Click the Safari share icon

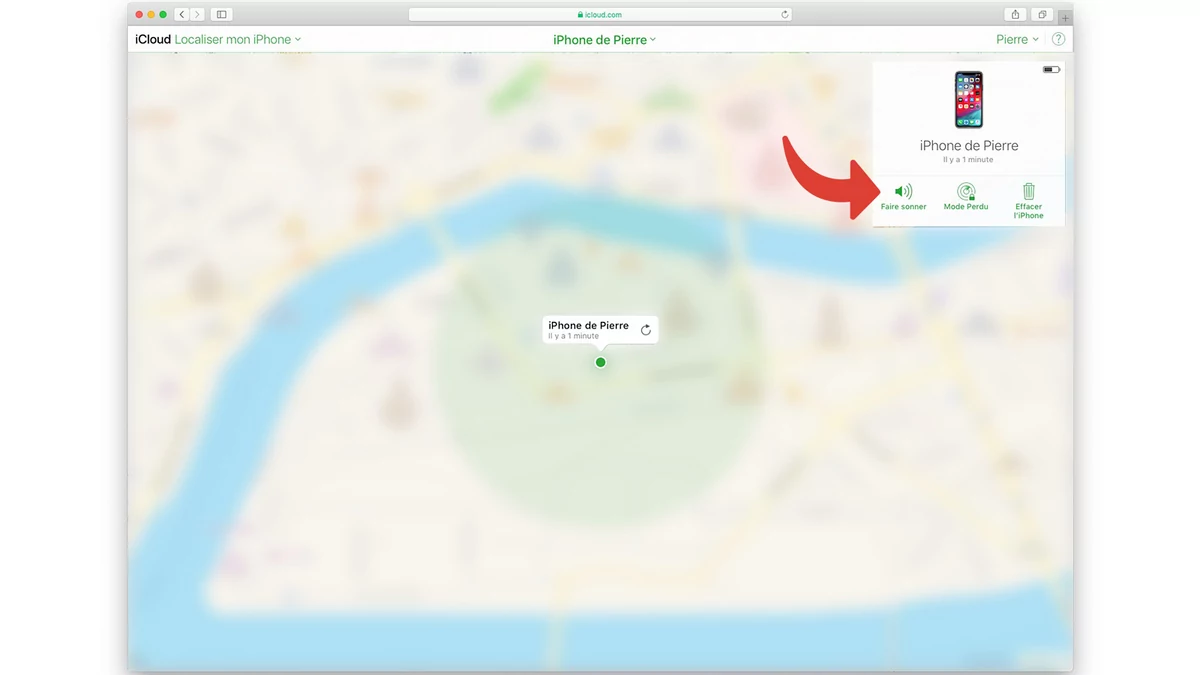pyautogui.click(x=1016, y=14)
